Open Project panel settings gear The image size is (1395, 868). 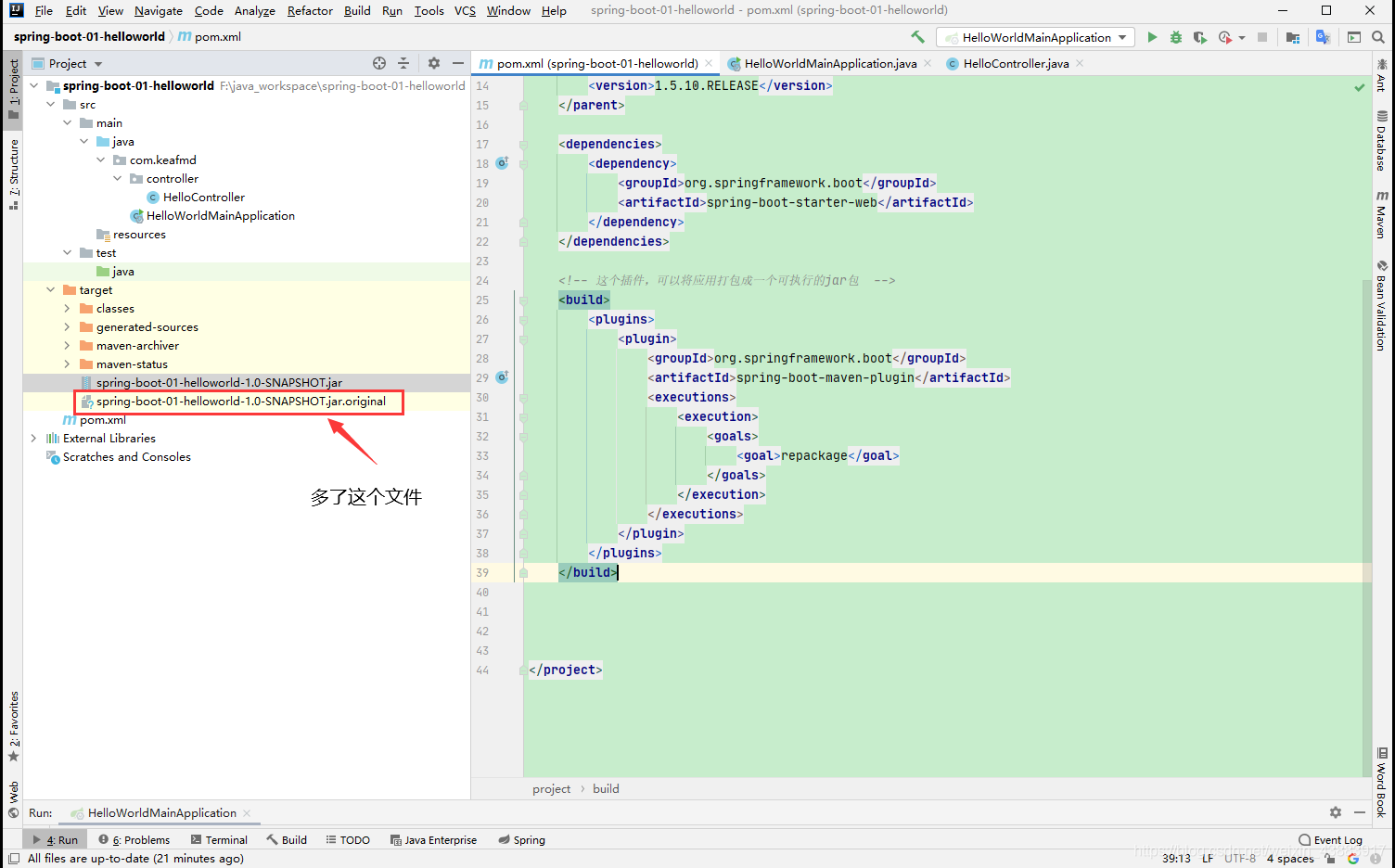click(434, 63)
